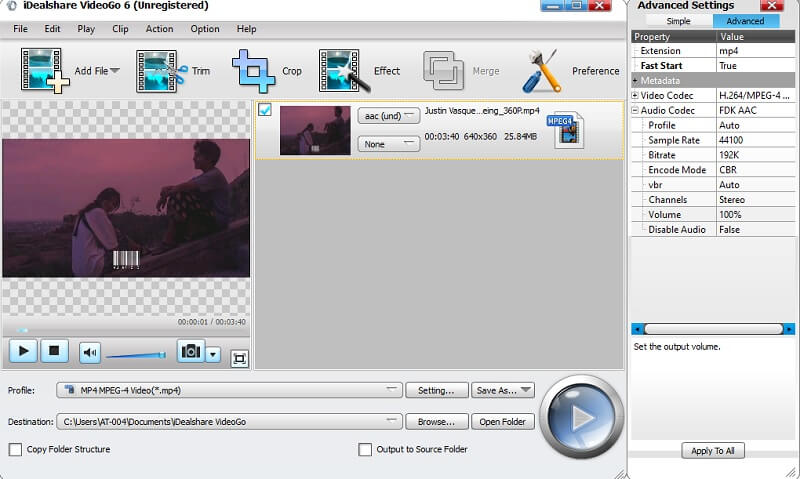800x479 pixels.
Task: Open the Preference settings icon
Action: (x=546, y=70)
